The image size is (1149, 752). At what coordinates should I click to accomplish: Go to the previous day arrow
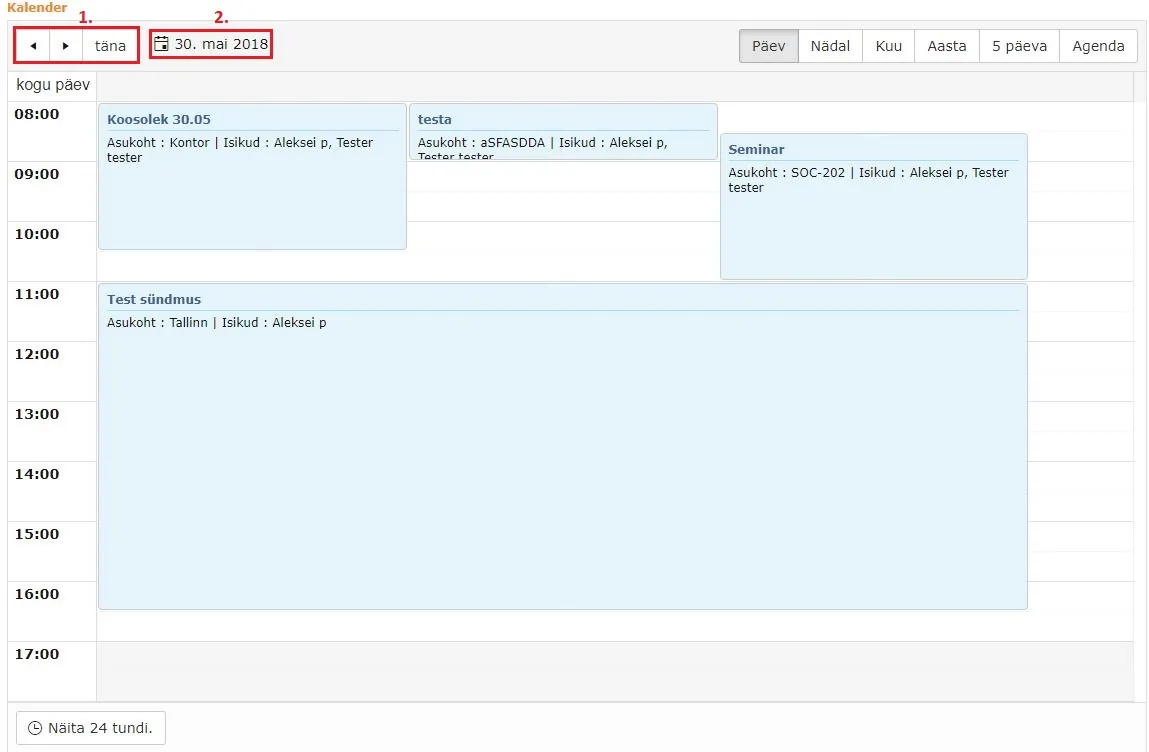click(33, 45)
